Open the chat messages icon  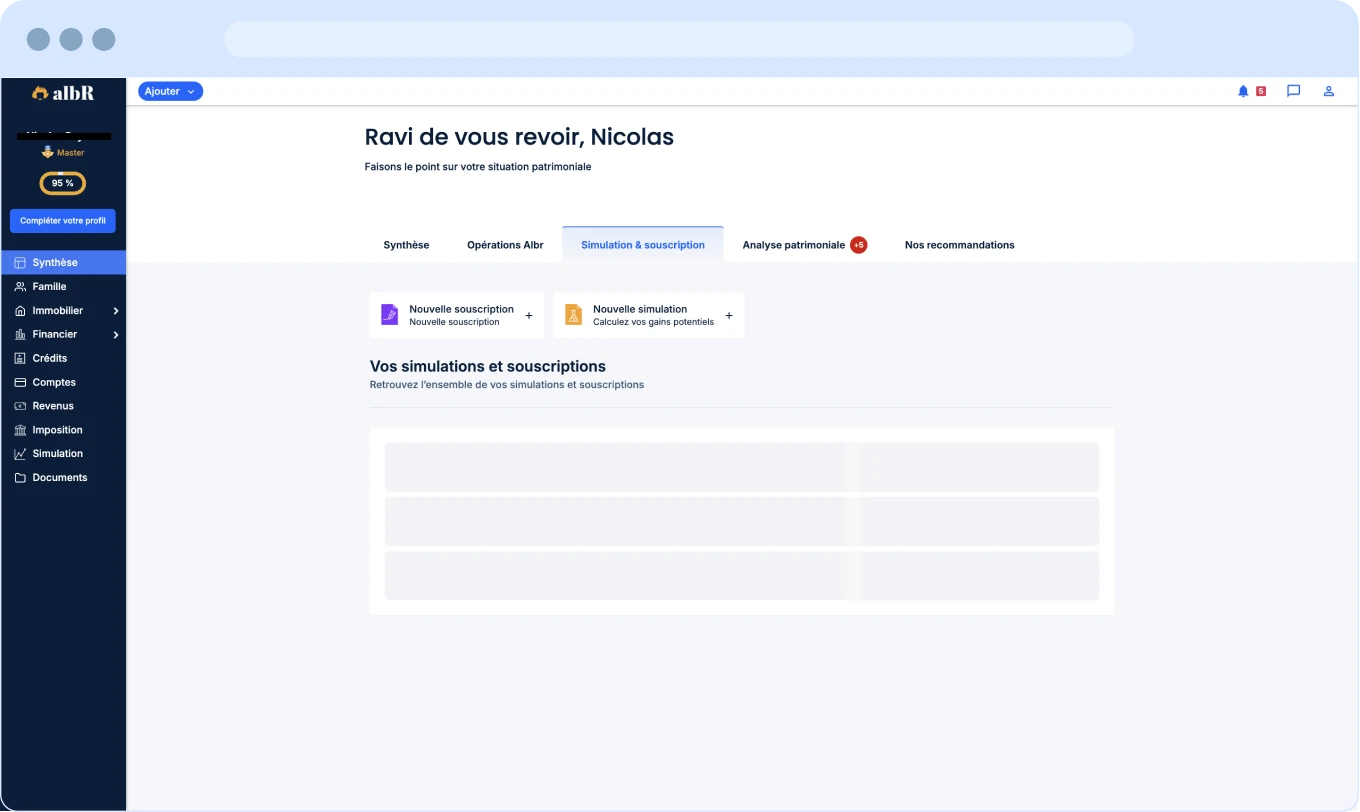[x=1293, y=91]
